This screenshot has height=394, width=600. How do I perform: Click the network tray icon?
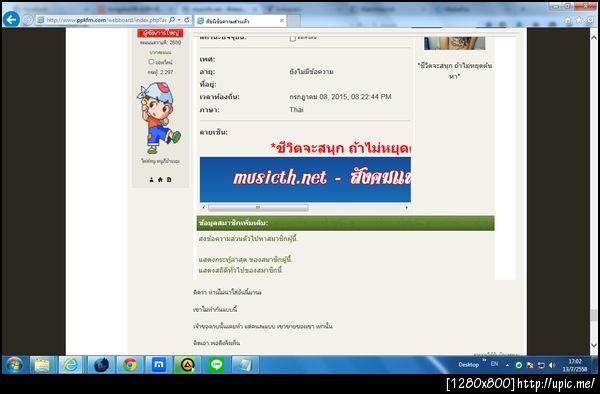tap(541, 365)
